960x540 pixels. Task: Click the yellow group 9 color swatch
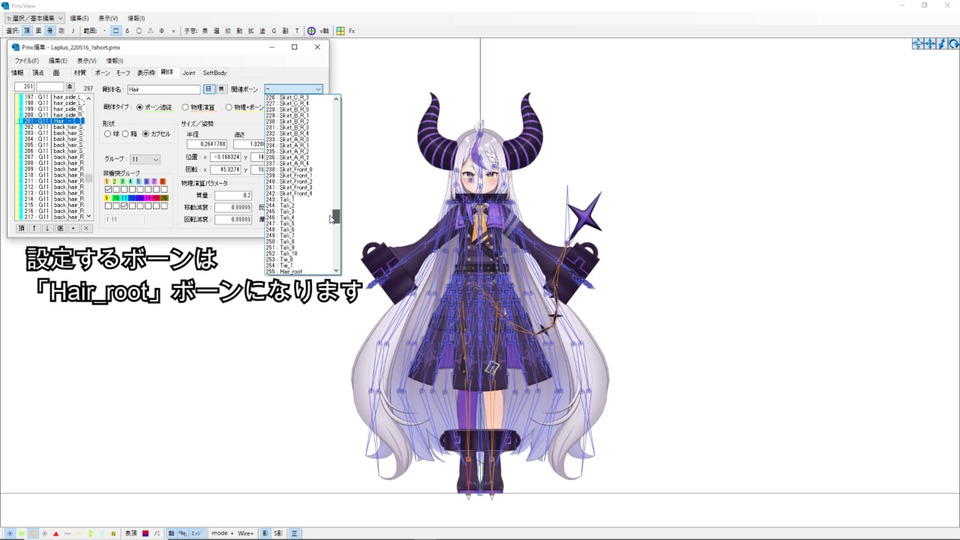pos(107,198)
